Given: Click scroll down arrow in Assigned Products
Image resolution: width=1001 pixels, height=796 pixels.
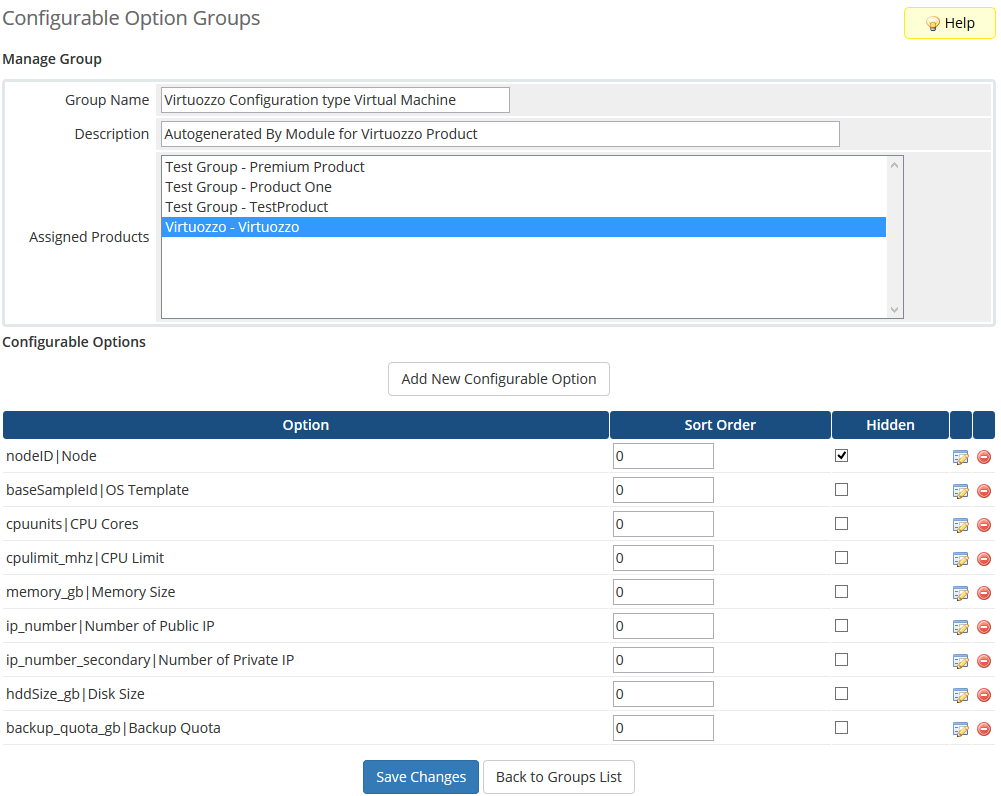Looking at the screenshot, I should 894,310.
